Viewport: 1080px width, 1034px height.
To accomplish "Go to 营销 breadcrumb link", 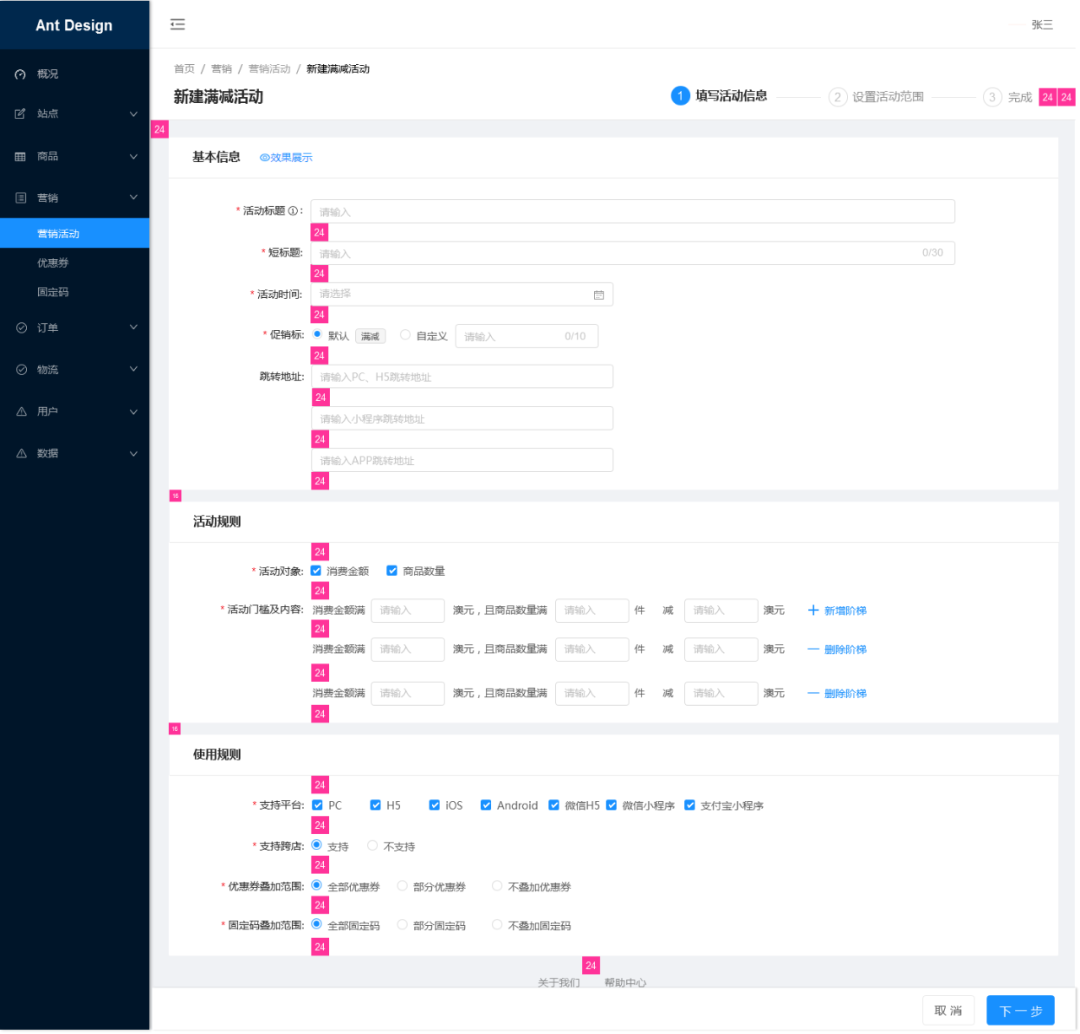I will pyautogui.click(x=221, y=69).
